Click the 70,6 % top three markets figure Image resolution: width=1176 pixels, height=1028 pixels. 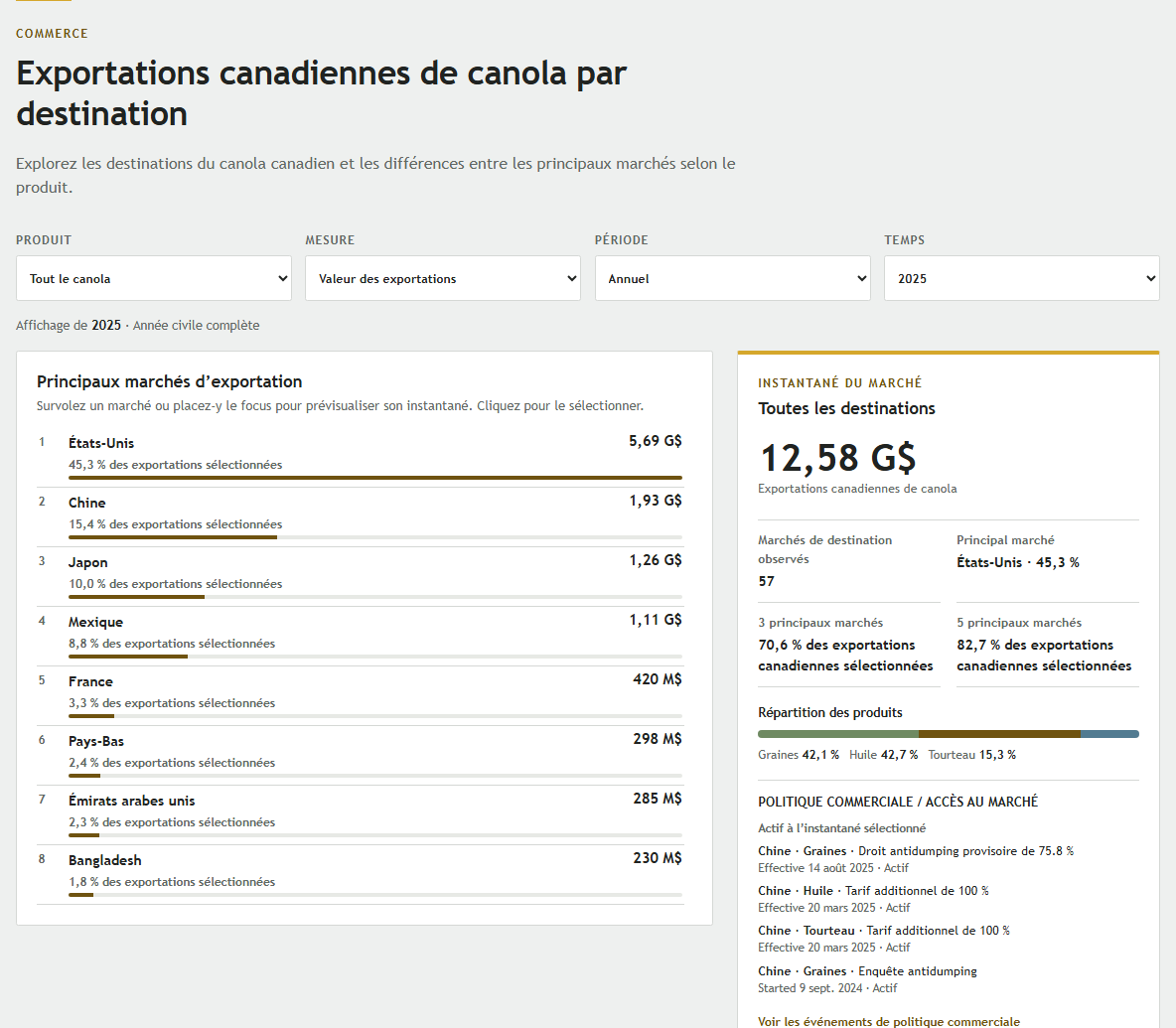[845, 656]
